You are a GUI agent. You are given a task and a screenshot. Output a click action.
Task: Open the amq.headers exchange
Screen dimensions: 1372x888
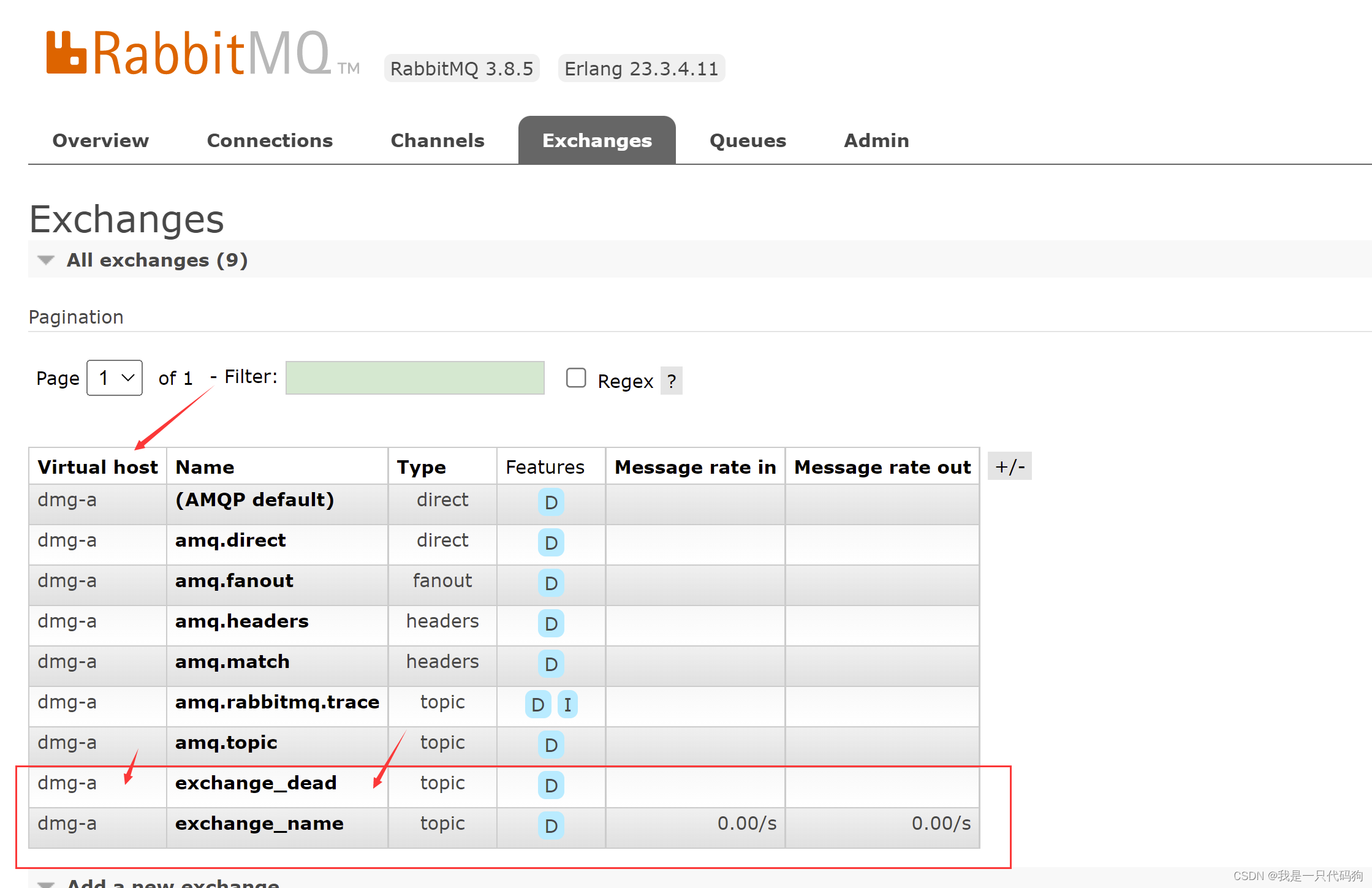pos(241,621)
